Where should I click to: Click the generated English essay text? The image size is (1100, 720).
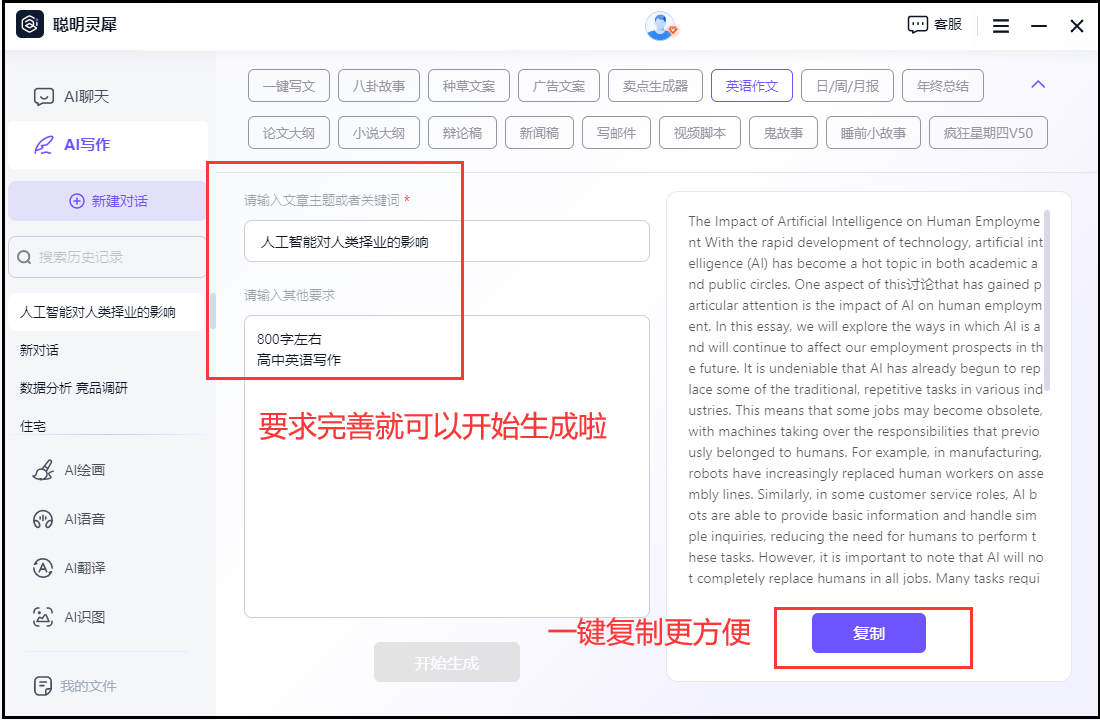(x=865, y=399)
